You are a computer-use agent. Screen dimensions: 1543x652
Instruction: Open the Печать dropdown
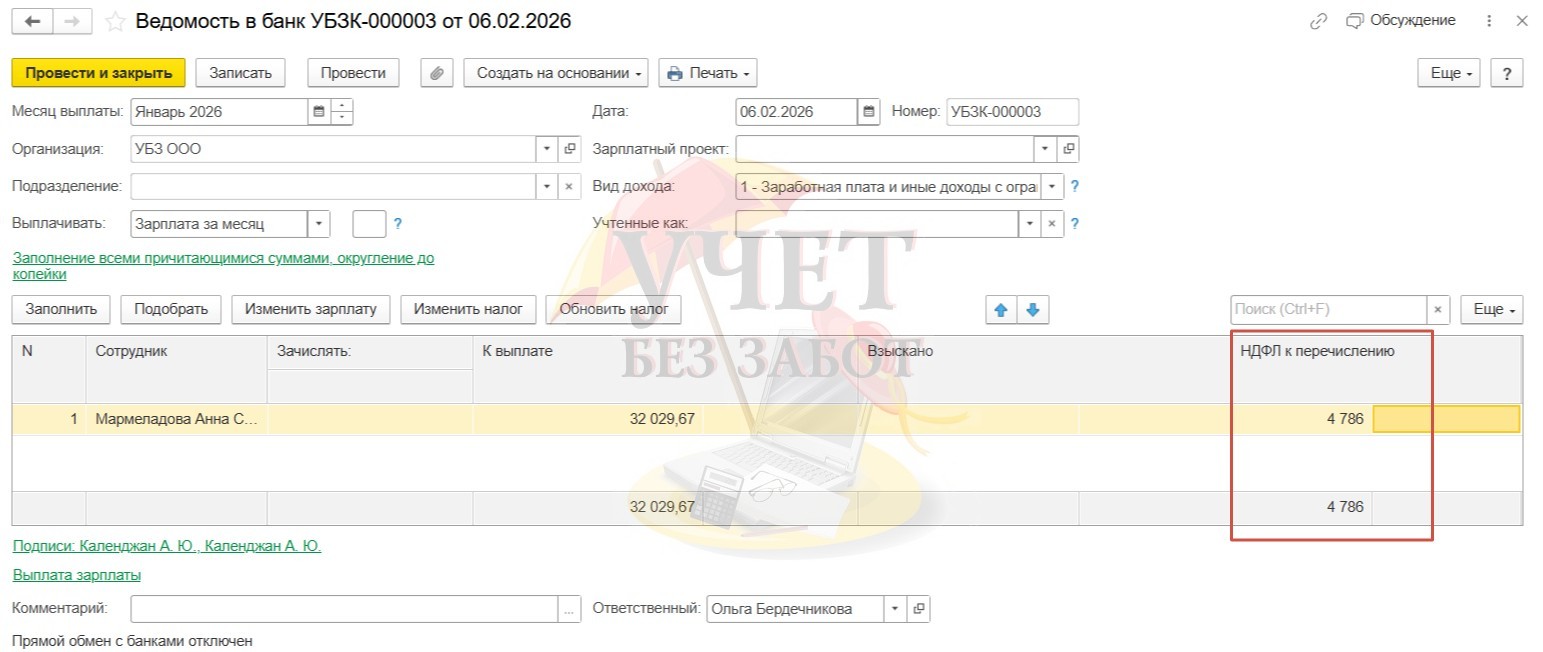click(707, 72)
